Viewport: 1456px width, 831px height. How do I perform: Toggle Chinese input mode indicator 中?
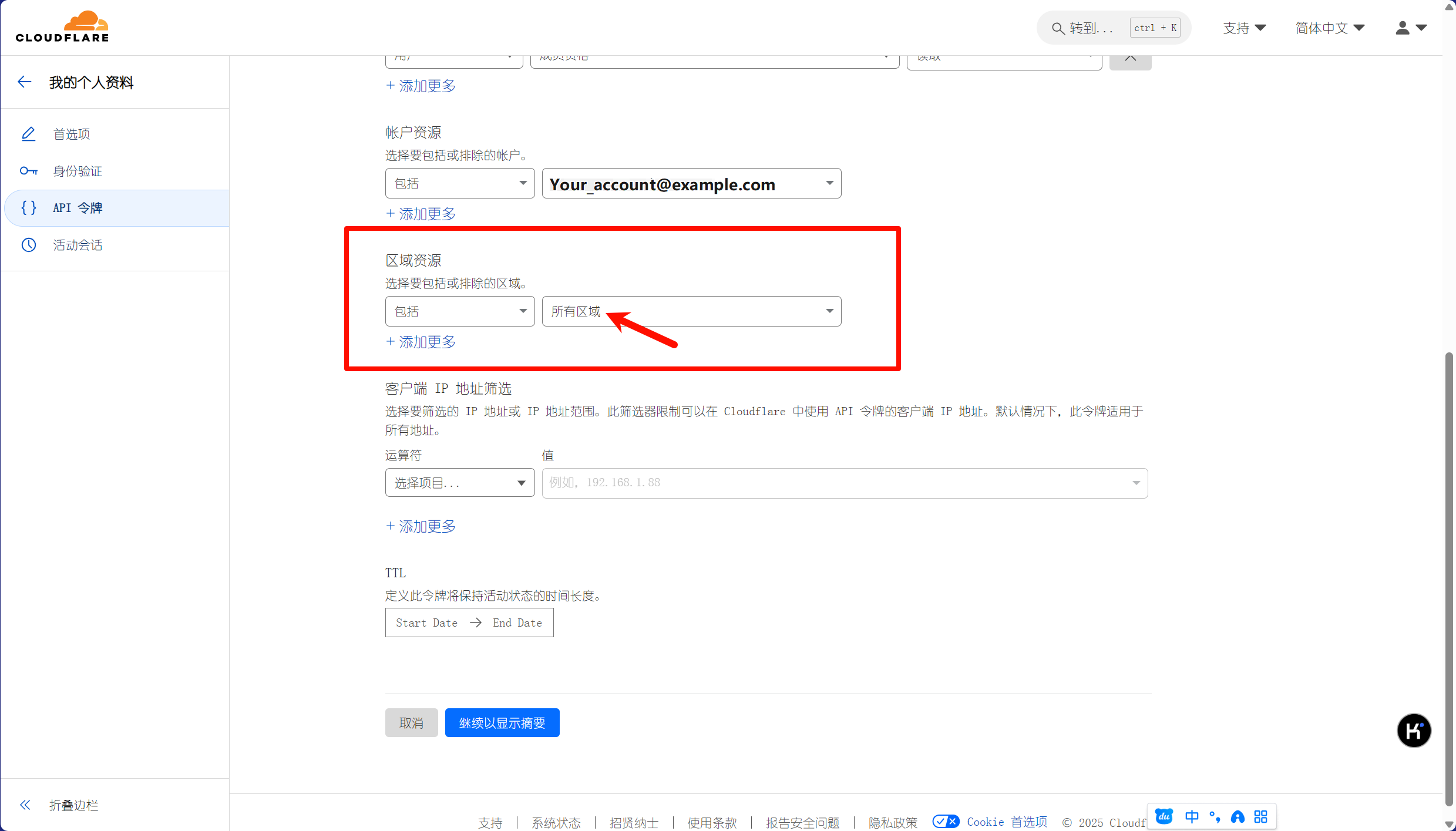pos(1192,816)
